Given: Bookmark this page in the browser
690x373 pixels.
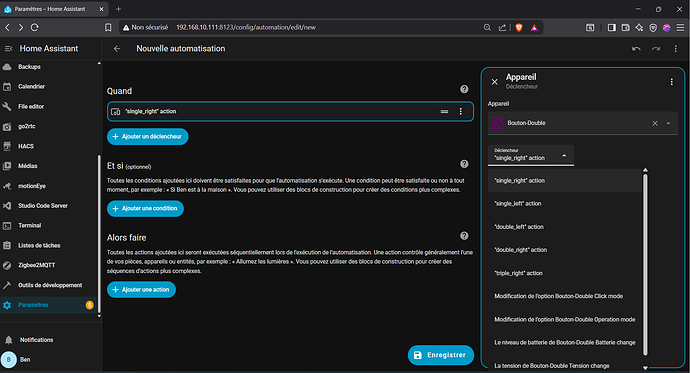Looking at the screenshot, I should tap(108, 27).
